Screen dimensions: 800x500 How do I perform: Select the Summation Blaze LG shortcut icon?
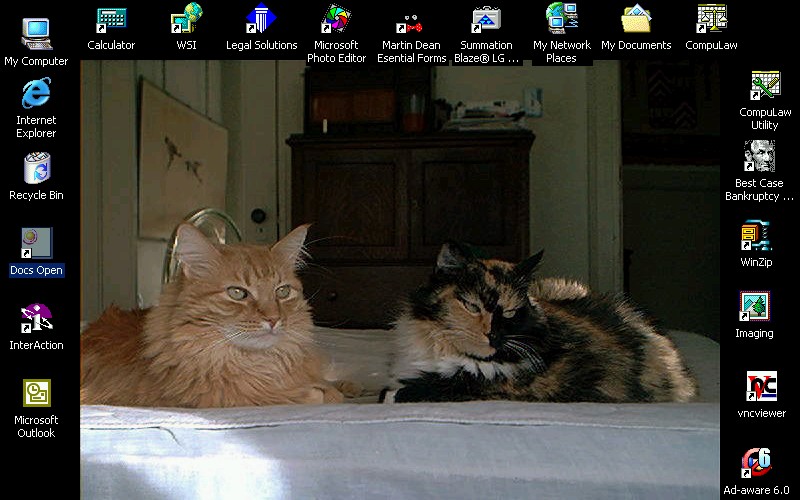[x=486, y=19]
